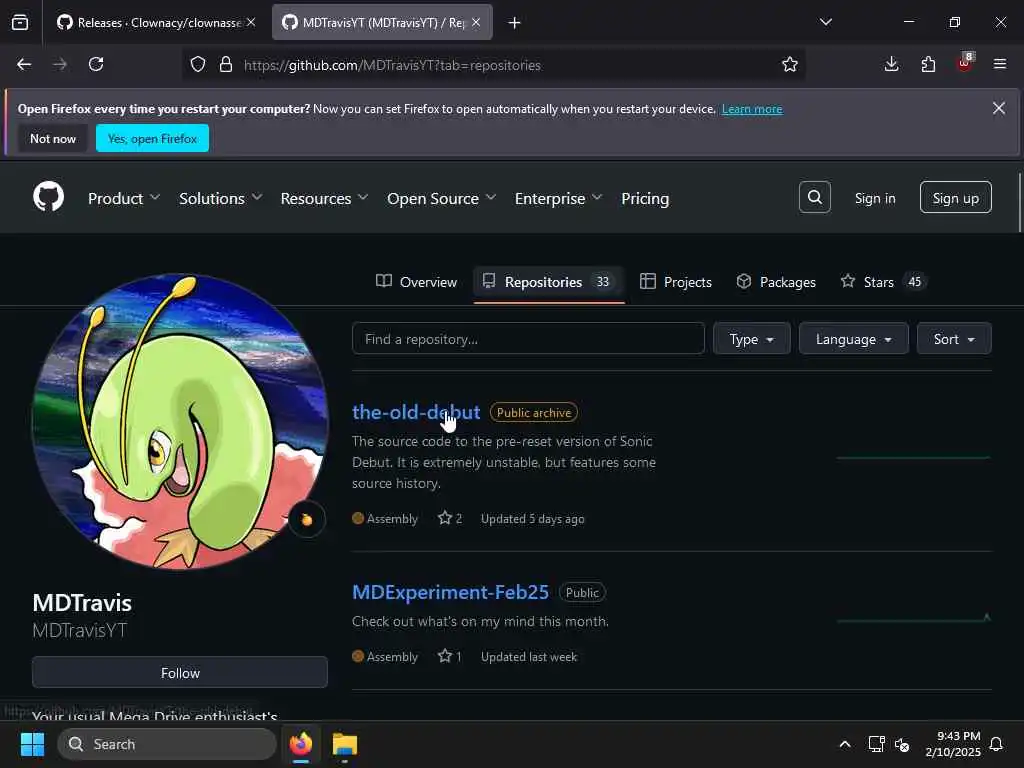Viewport: 1024px width, 768px height.
Task: Click the MDTravis profile avatar image
Action: [180, 423]
